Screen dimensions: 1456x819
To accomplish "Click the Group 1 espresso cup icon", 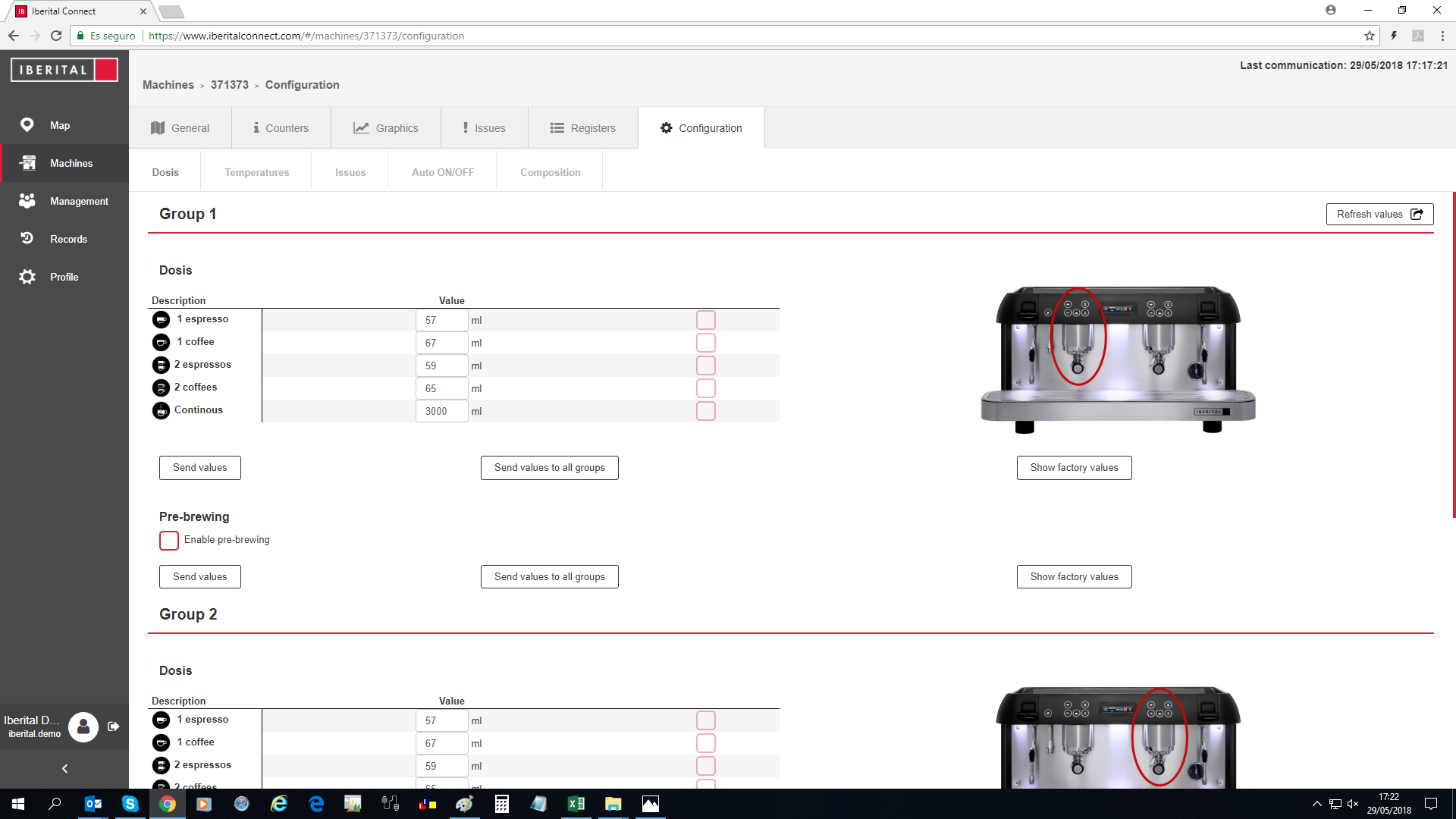I will tap(161, 319).
